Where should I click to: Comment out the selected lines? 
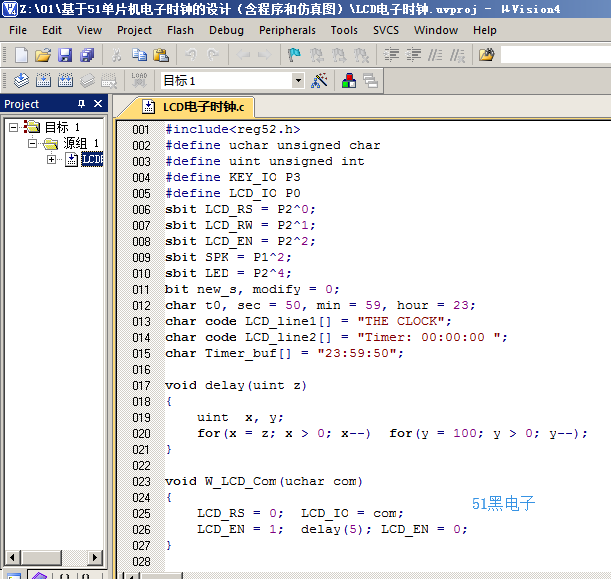(435, 55)
